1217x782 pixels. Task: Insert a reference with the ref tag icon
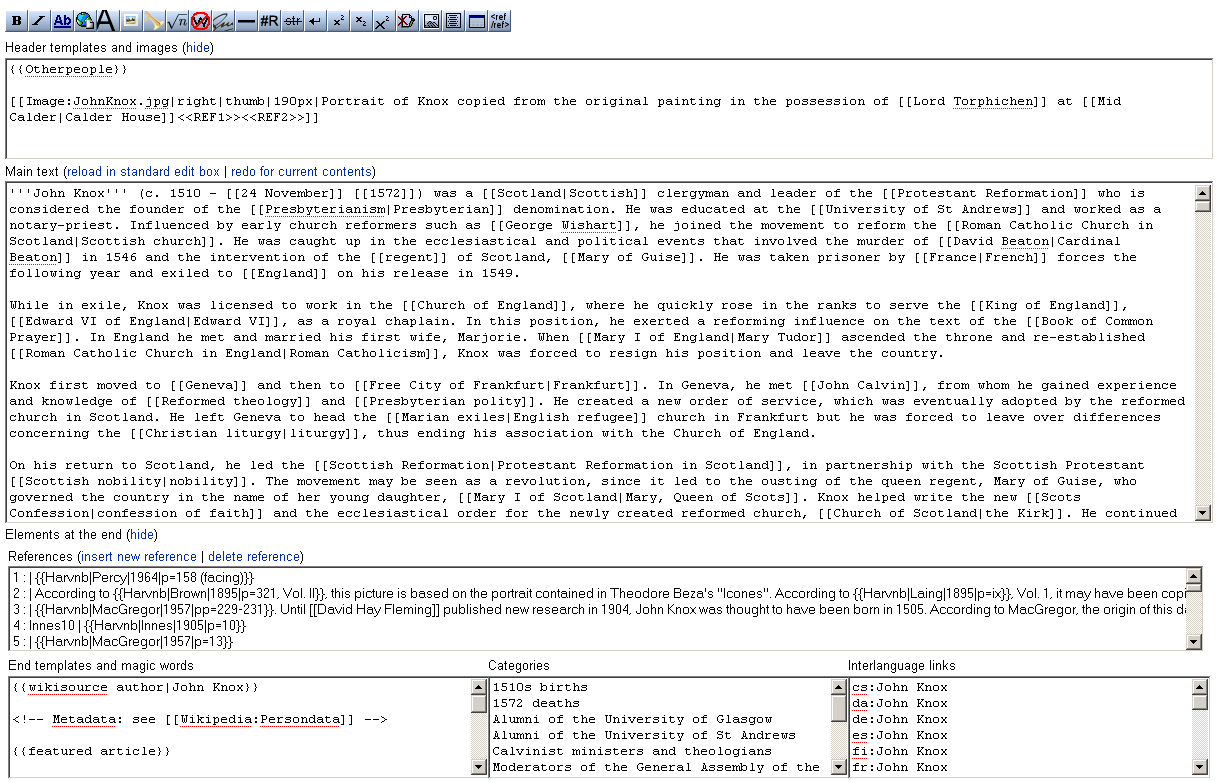499,21
